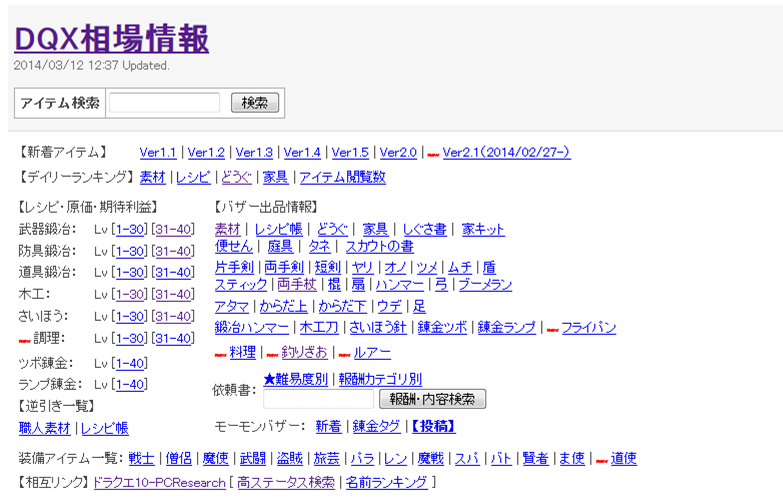
Task: Open タネ bazaar link
Action: [x=320, y=246]
